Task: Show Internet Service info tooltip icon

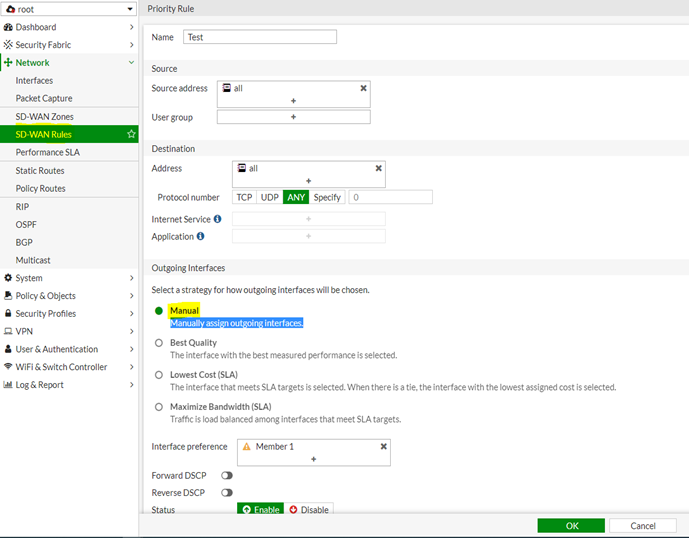Action: (x=218, y=219)
